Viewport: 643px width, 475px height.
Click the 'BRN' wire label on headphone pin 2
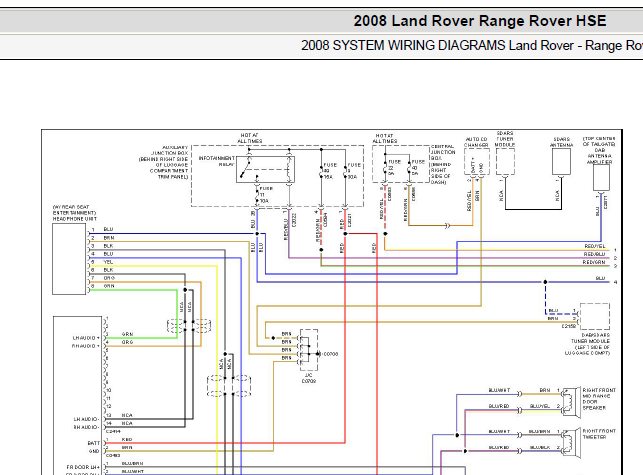click(109, 238)
